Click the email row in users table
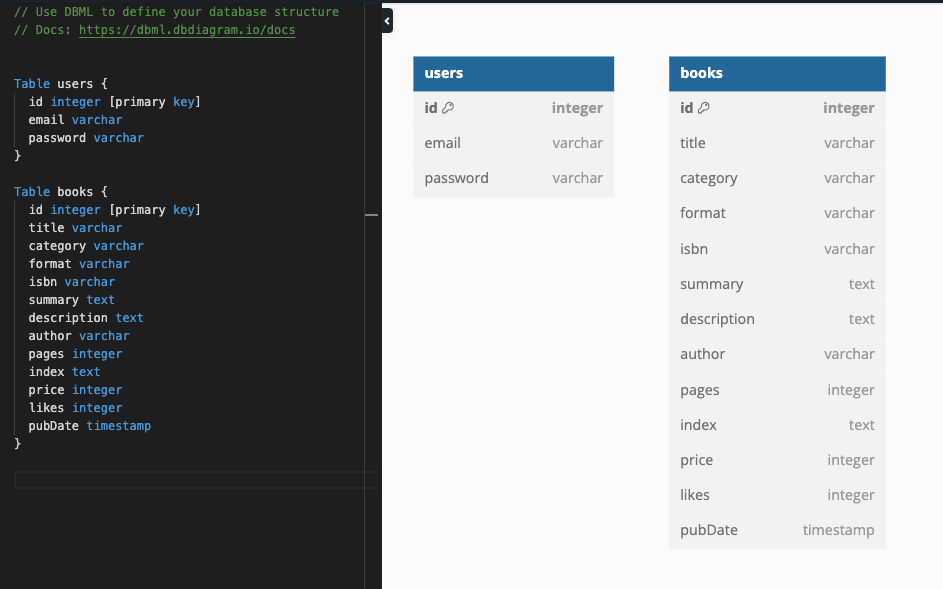The height and width of the screenshot is (589, 943). (514, 143)
